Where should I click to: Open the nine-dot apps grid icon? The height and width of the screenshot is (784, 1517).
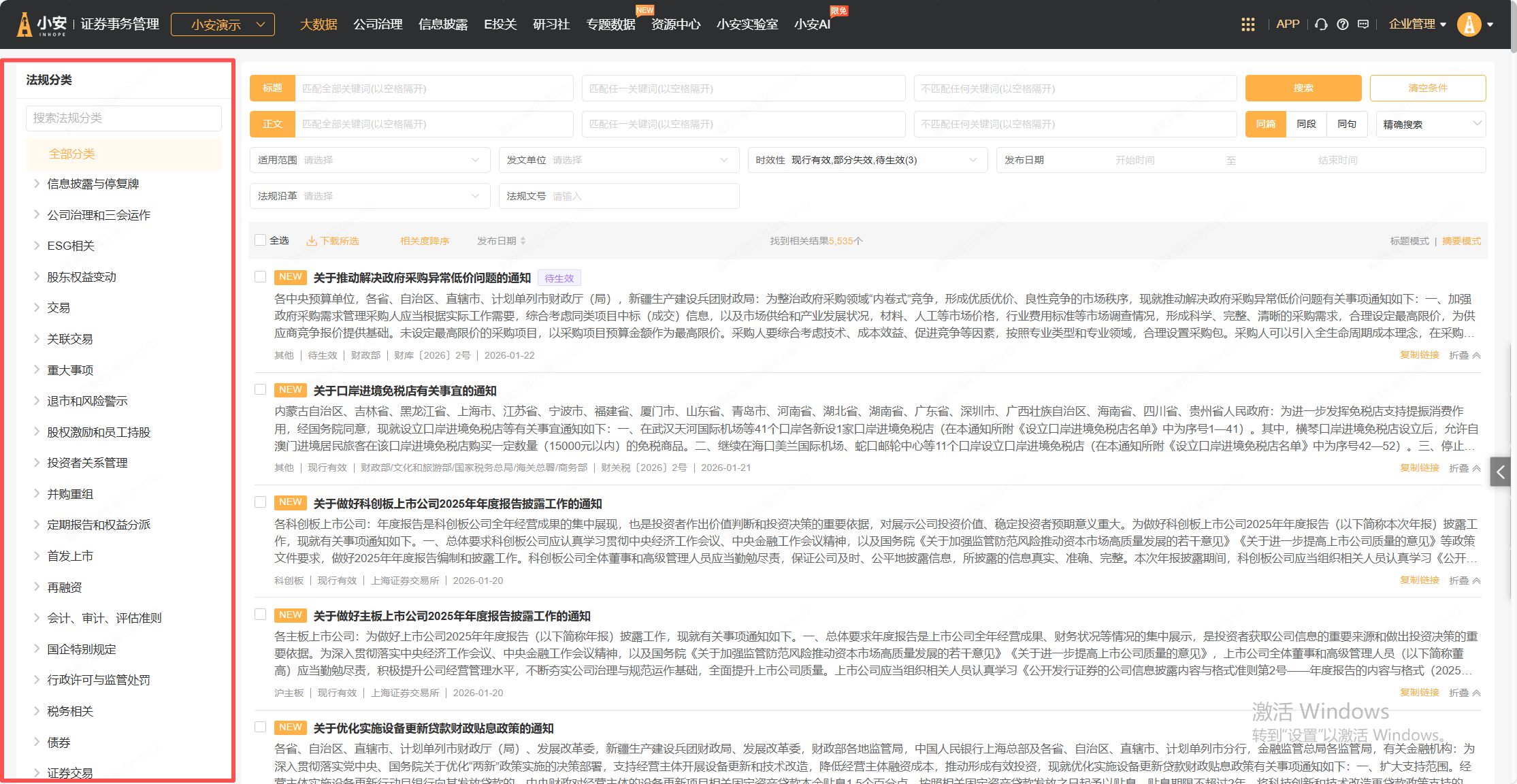(x=1247, y=24)
